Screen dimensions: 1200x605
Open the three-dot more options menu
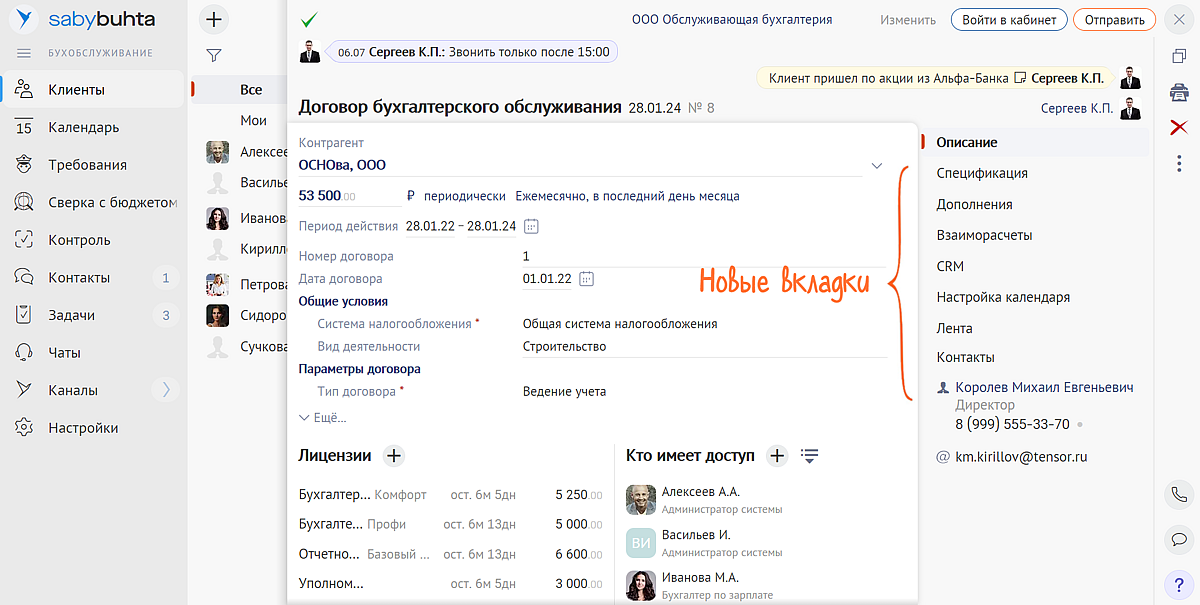1179,162
